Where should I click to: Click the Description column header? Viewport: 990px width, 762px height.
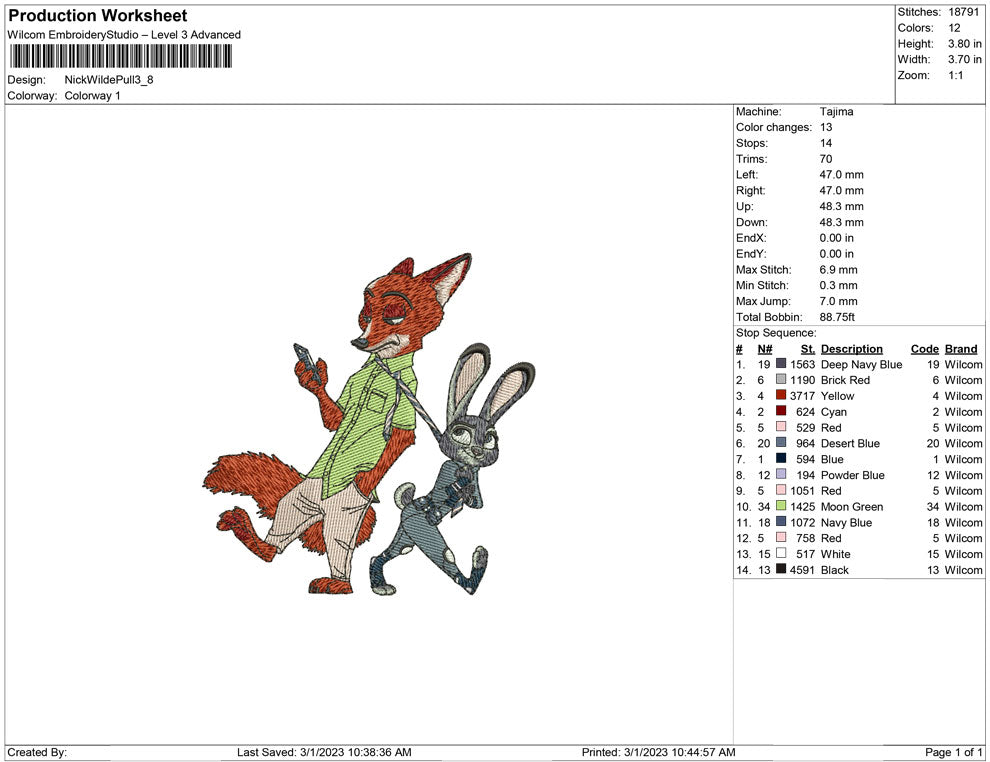pyautogui.click(x=852, y=349)
